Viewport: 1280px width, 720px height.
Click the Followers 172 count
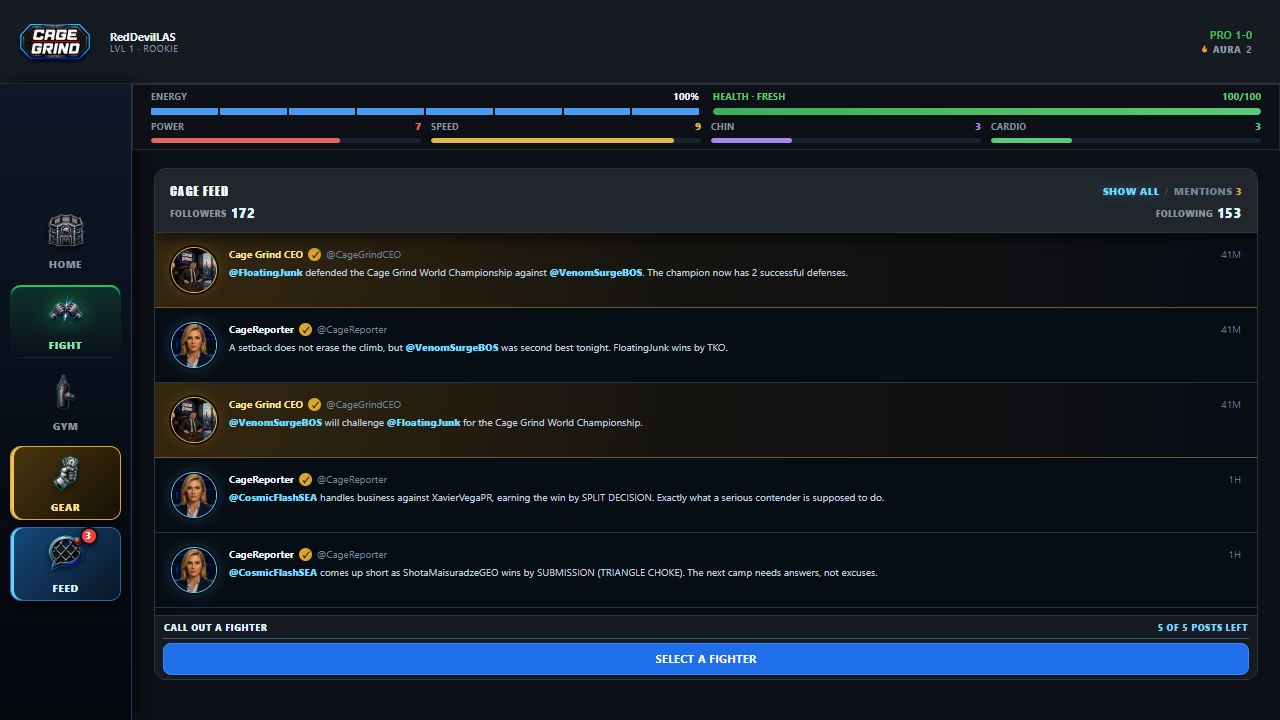pos(212,213)
